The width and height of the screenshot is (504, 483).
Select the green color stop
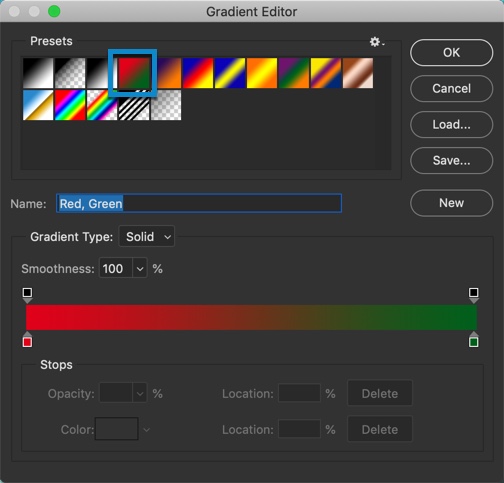pyautogui.click(x=474, y=340)
